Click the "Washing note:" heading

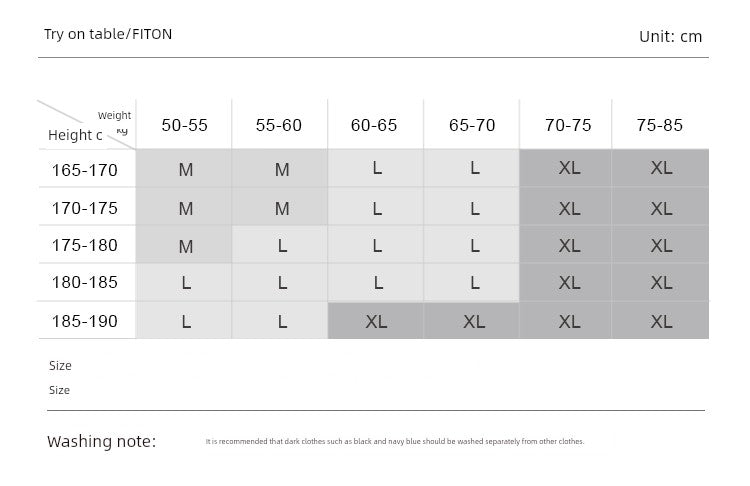coord(102,441)
